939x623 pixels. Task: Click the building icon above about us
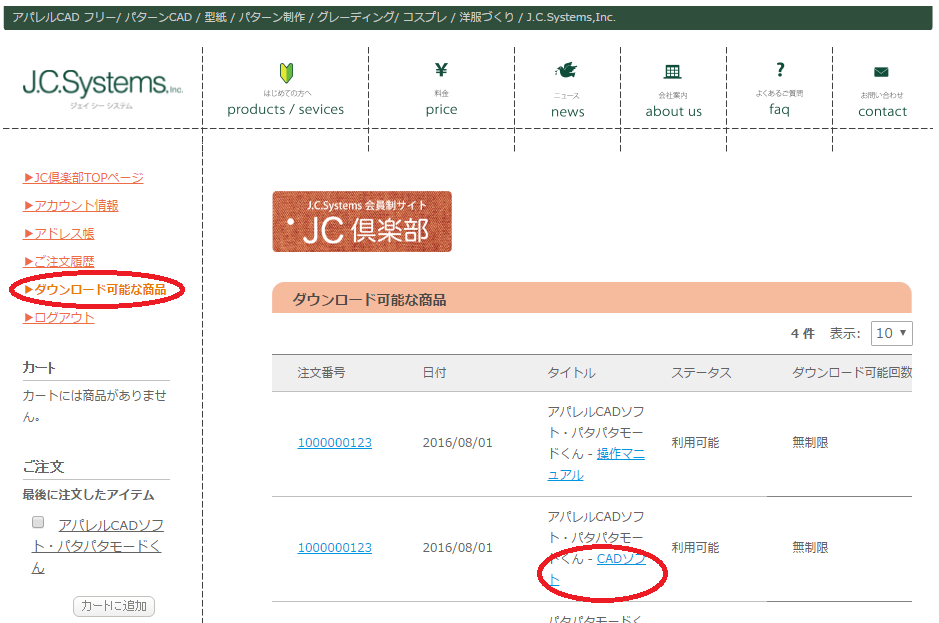point(673,72)
